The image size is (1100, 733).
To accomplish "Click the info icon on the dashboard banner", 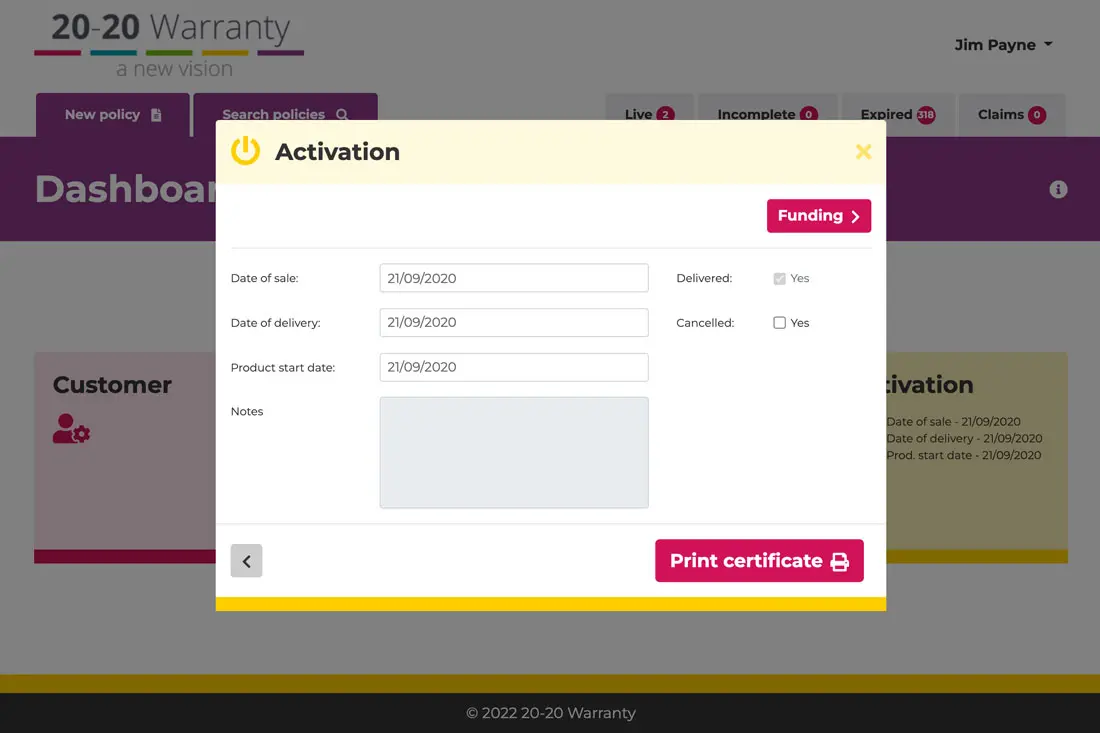I will pyautogui.click(x=1058, y=189).
